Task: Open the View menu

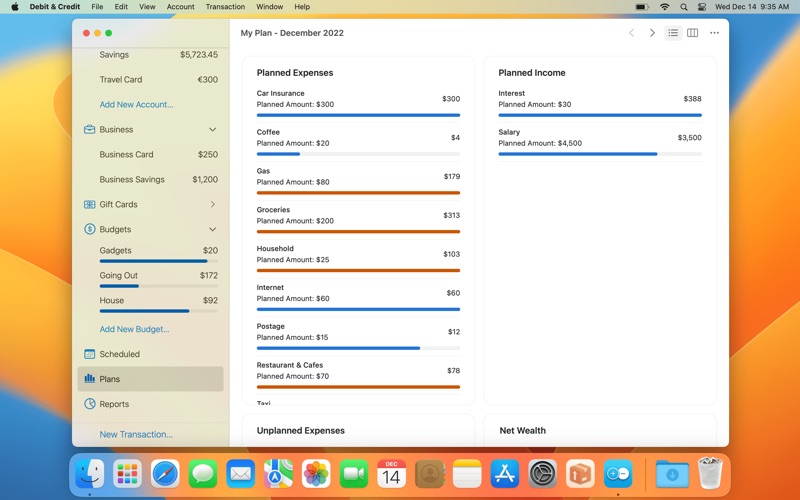Action: [x=147, y=7]
